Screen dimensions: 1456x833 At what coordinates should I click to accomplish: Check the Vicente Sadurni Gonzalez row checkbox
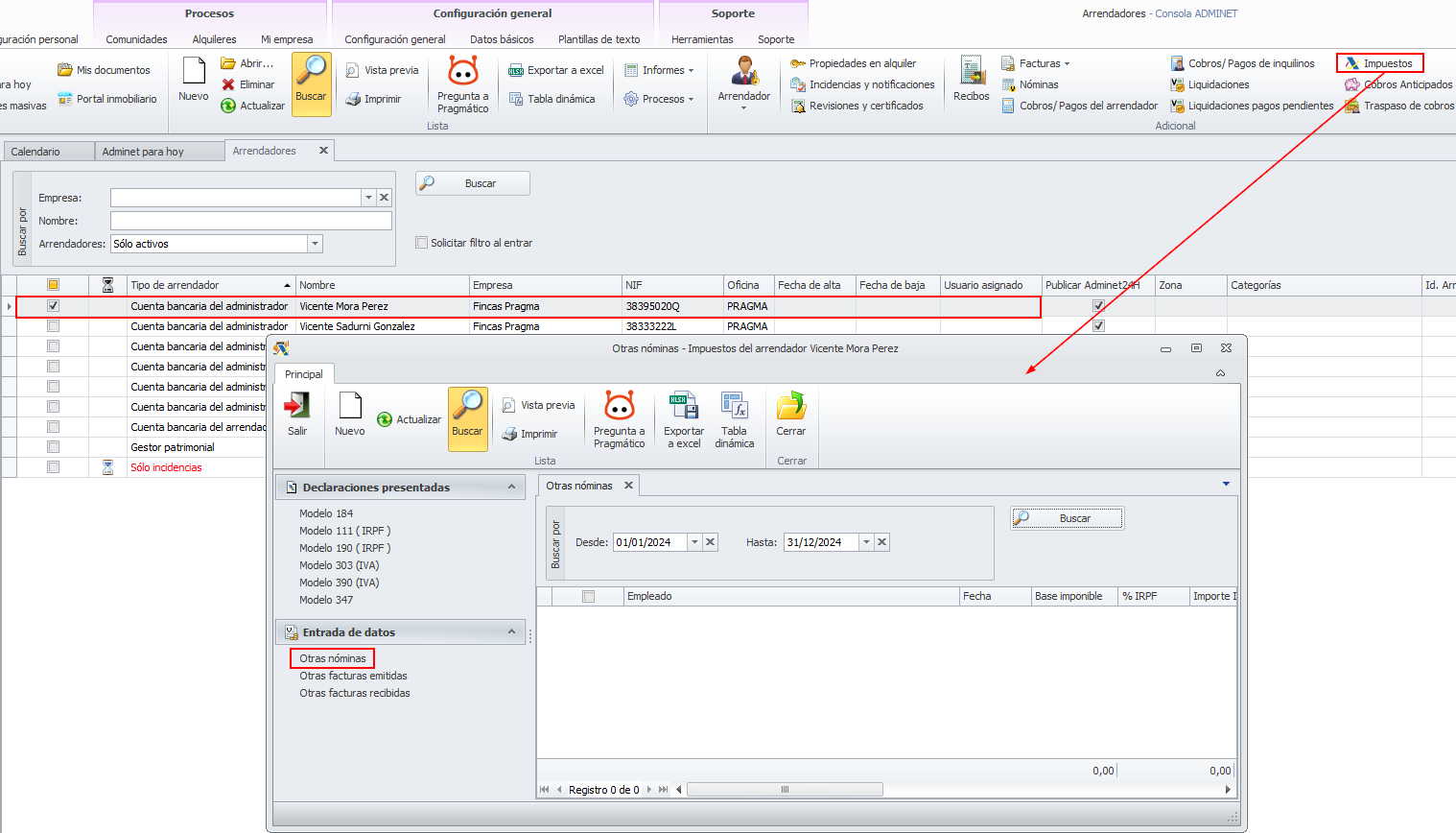pos(54,326)
